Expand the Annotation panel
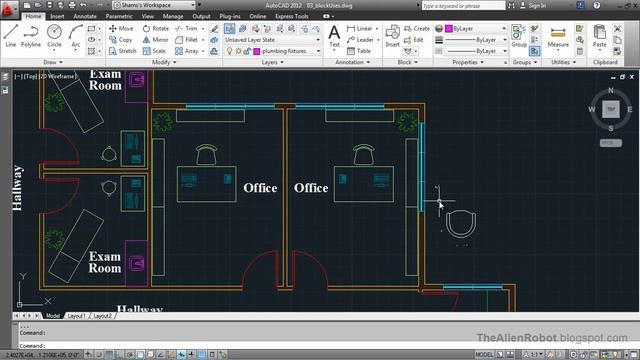 pos(353,62)
